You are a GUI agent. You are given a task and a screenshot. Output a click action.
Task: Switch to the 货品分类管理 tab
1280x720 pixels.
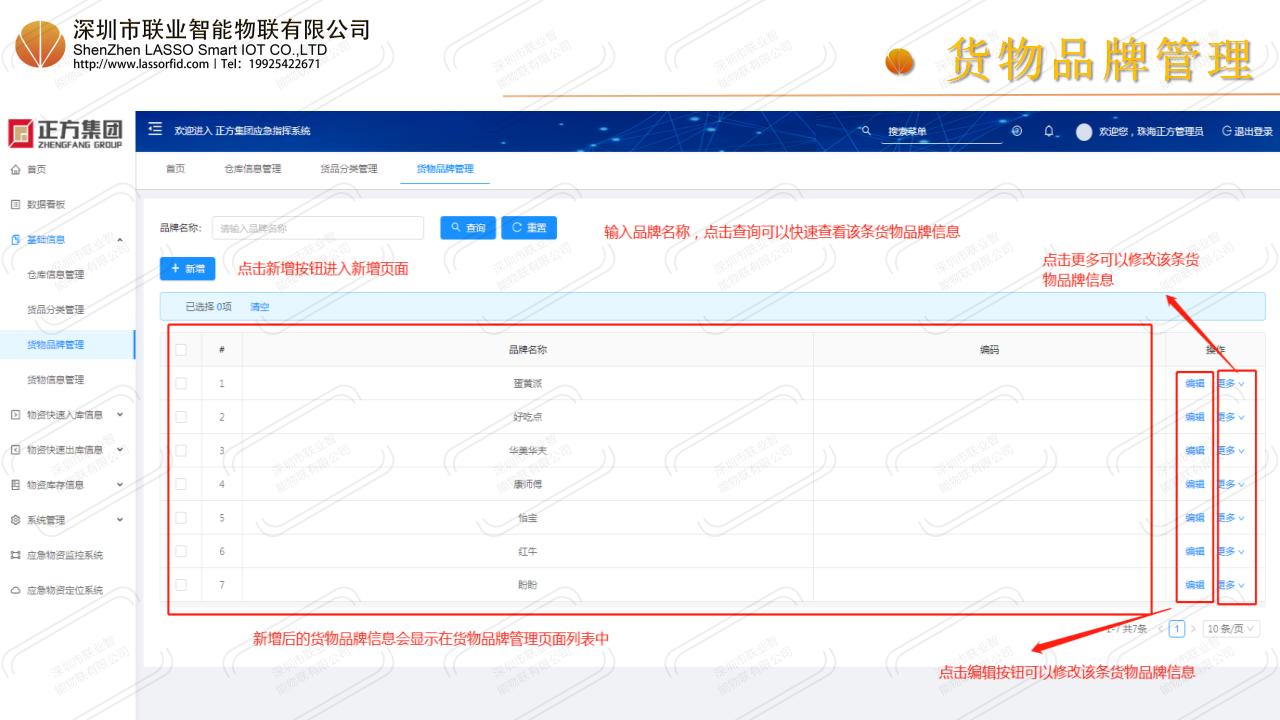pyautogui.click(x=348, y=169)
